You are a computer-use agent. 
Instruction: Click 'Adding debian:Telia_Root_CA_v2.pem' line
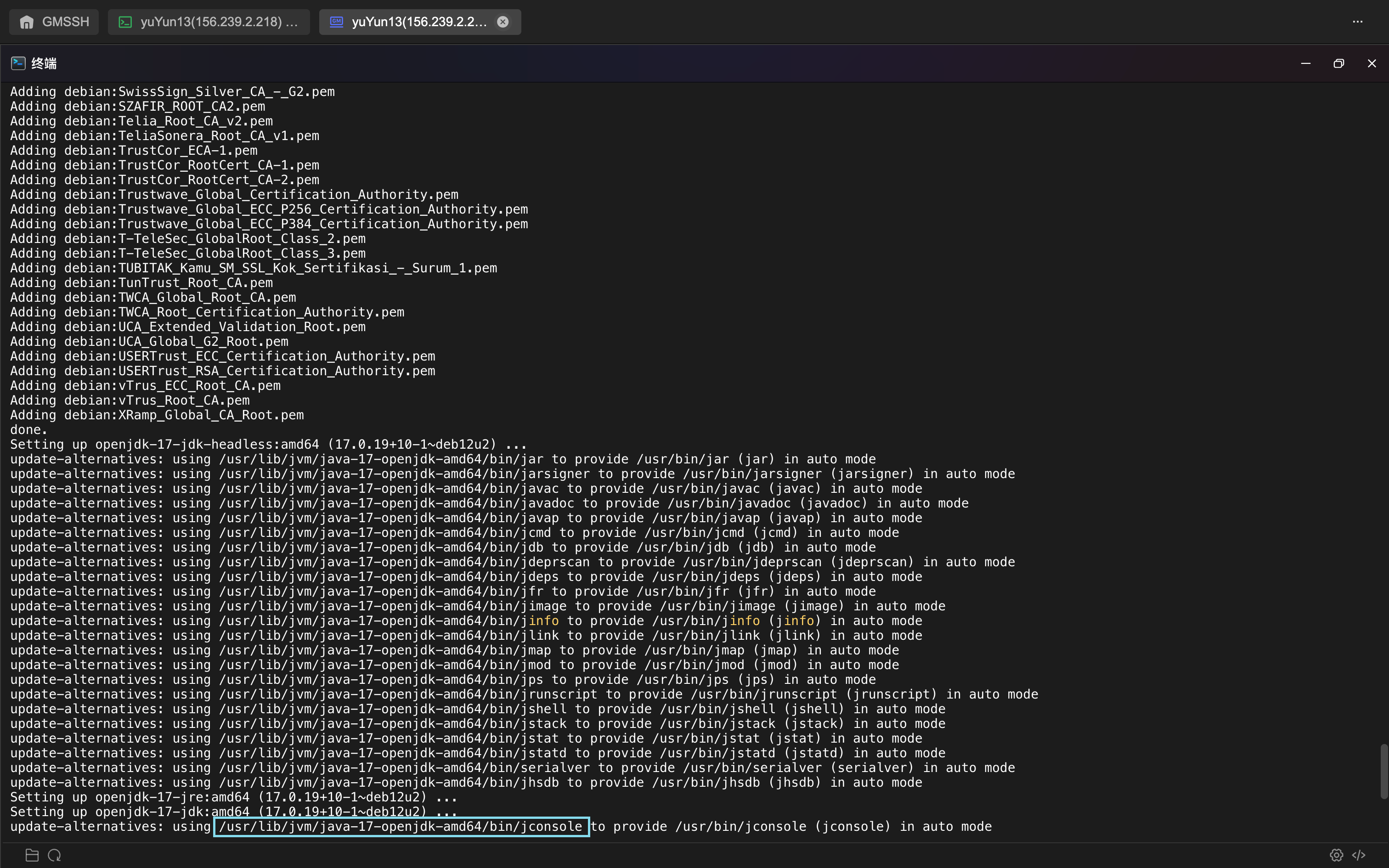[x=141, y=121]
